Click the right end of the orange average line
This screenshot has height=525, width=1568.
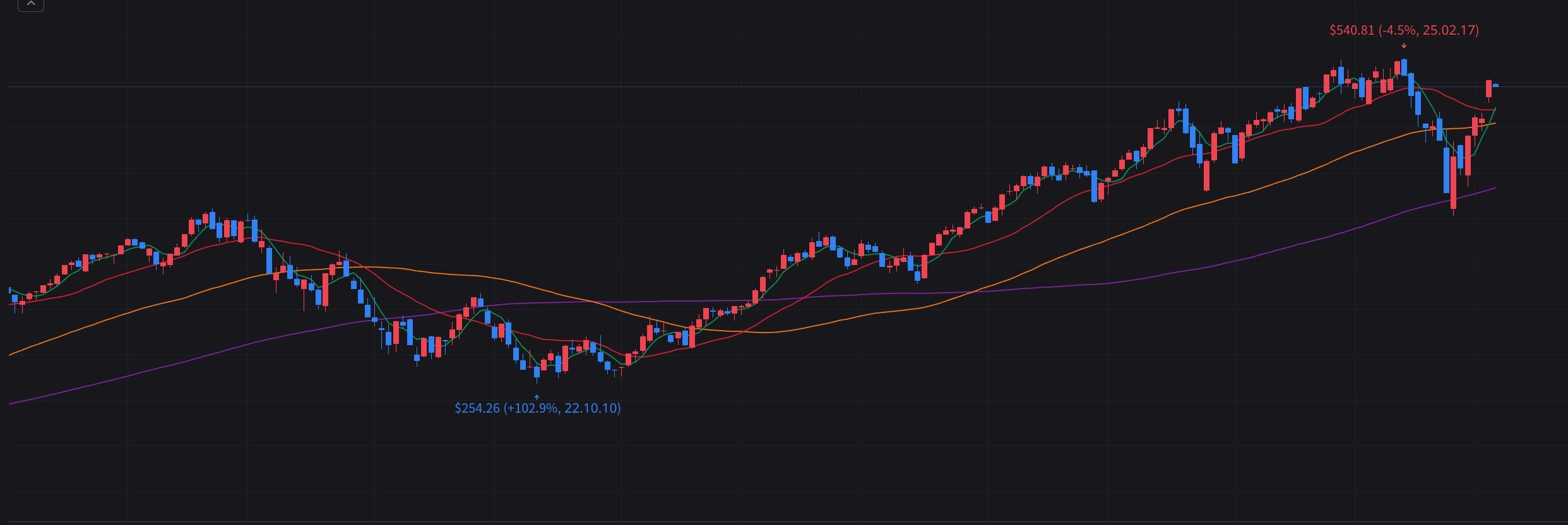[x=1494, y=124]
